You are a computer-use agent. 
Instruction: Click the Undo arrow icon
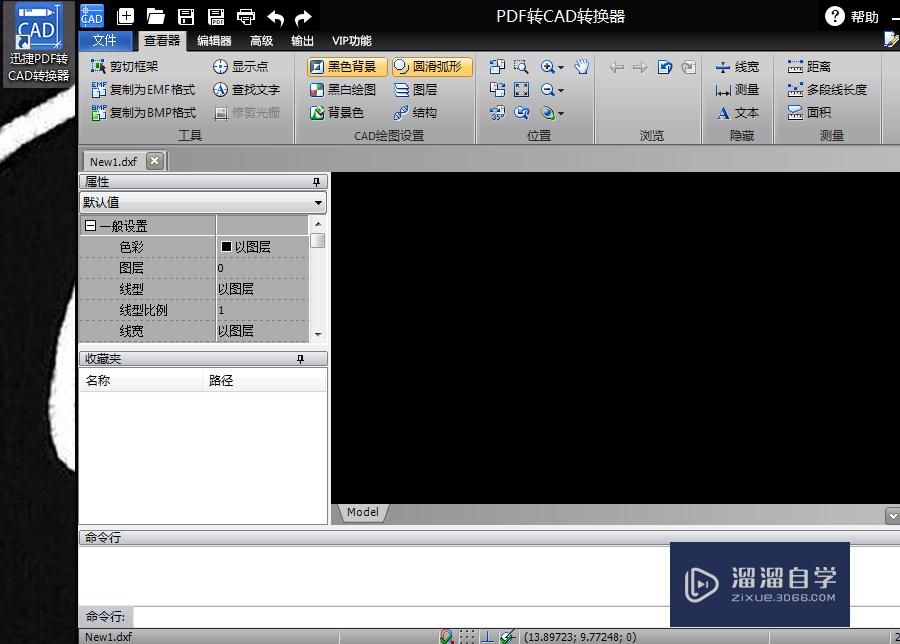275,17
